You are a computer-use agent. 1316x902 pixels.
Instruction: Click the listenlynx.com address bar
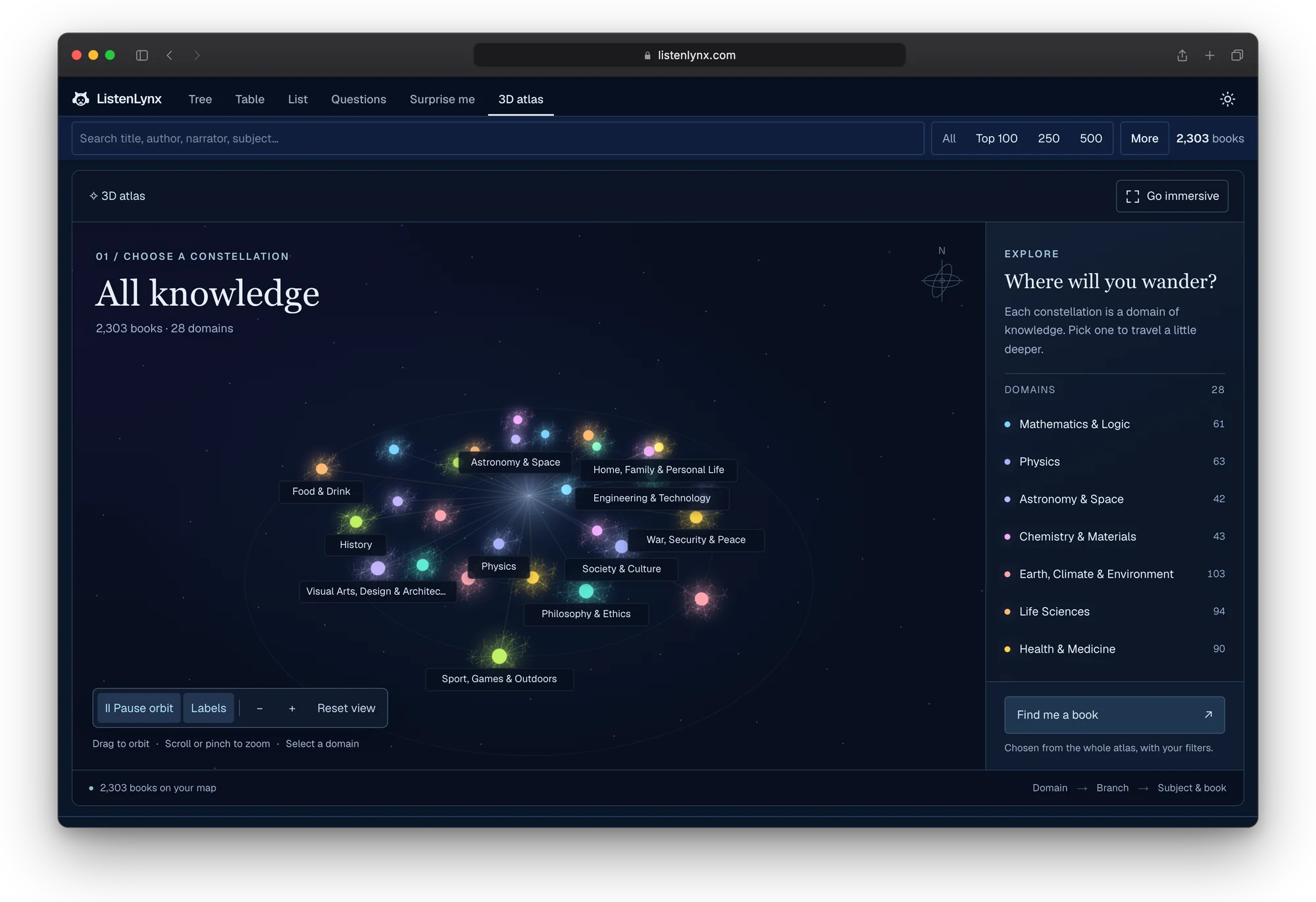[x=690, y=55]
